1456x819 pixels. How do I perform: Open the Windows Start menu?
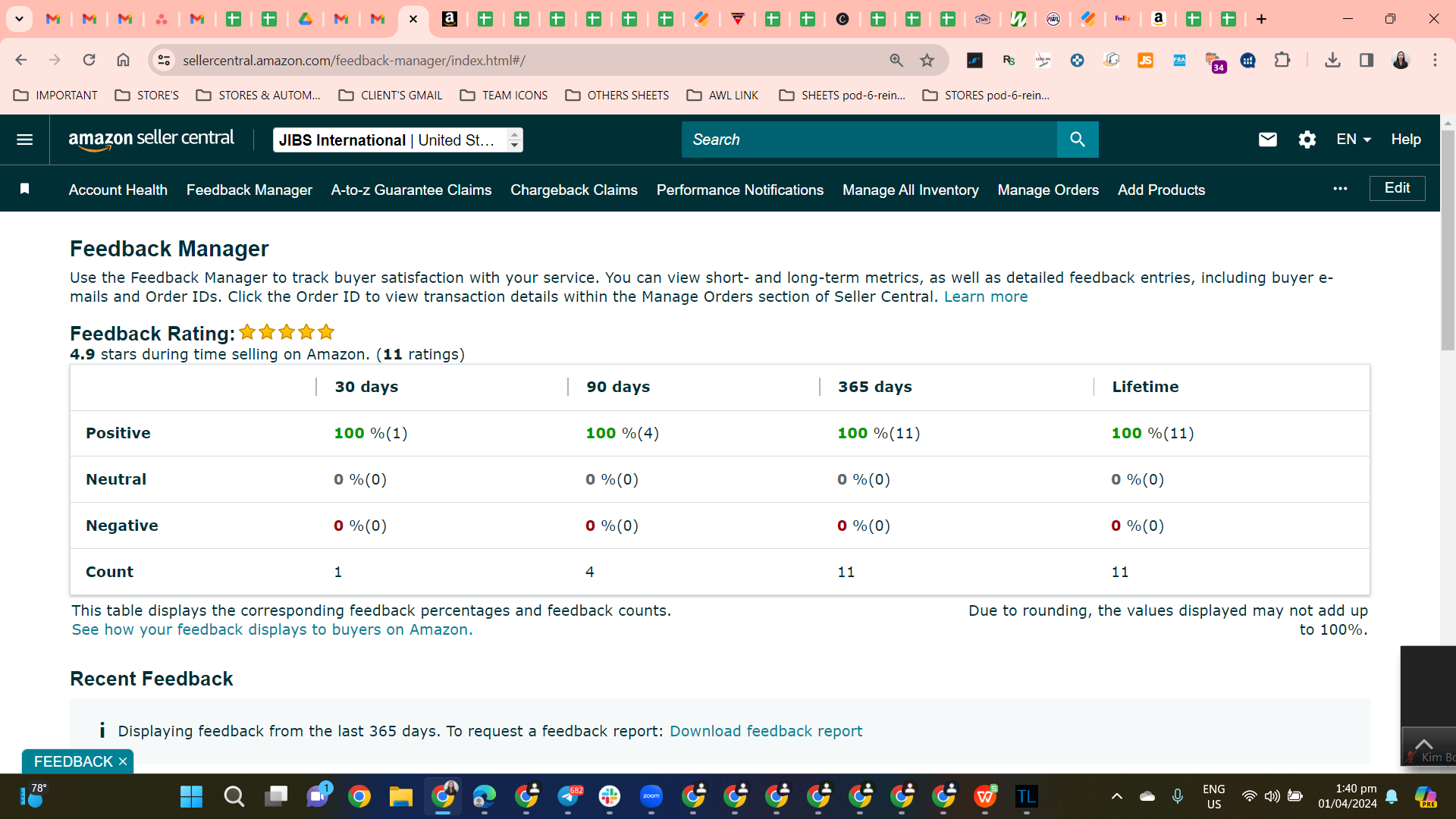[191, 796]
